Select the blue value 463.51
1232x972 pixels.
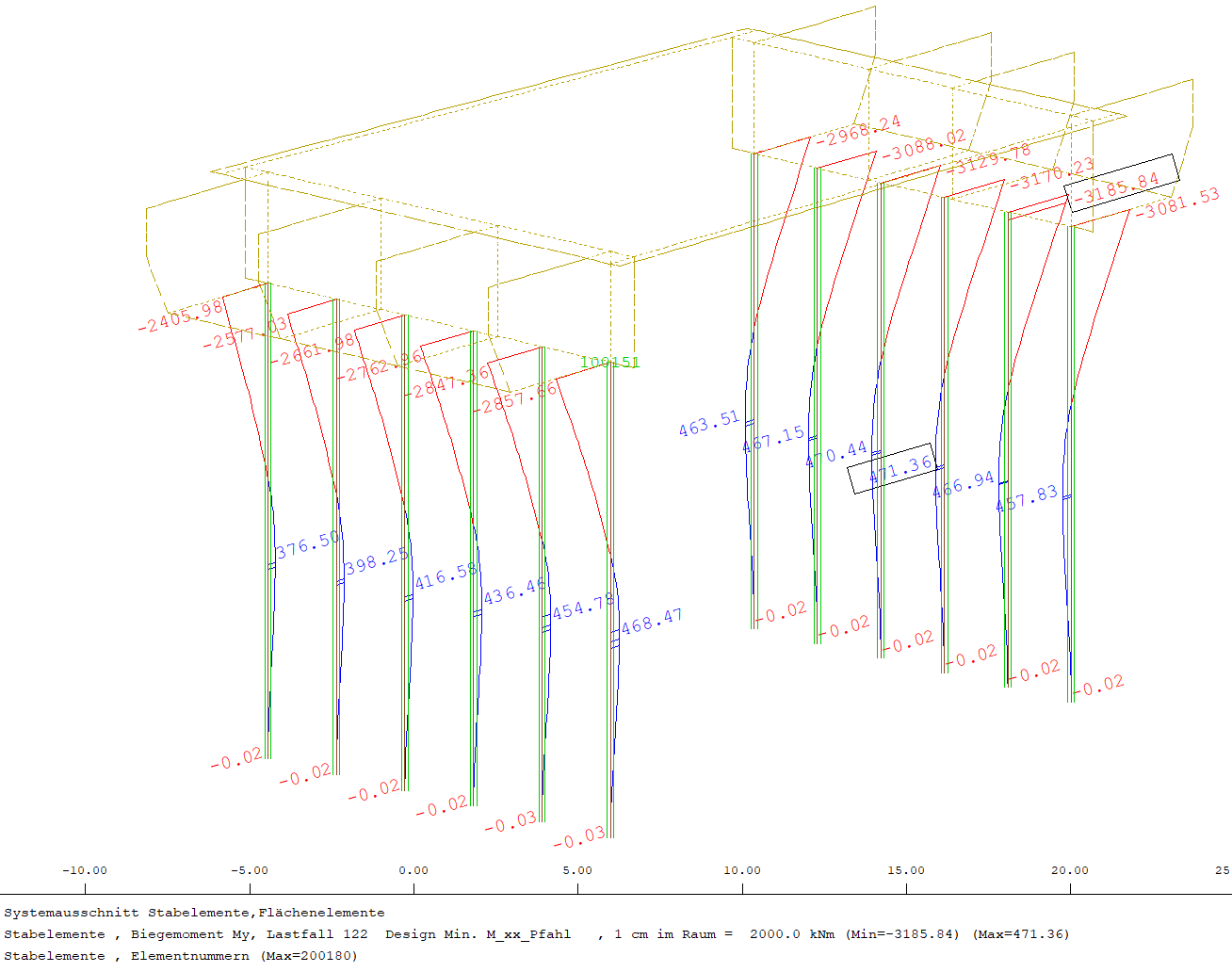click(709, 424)
